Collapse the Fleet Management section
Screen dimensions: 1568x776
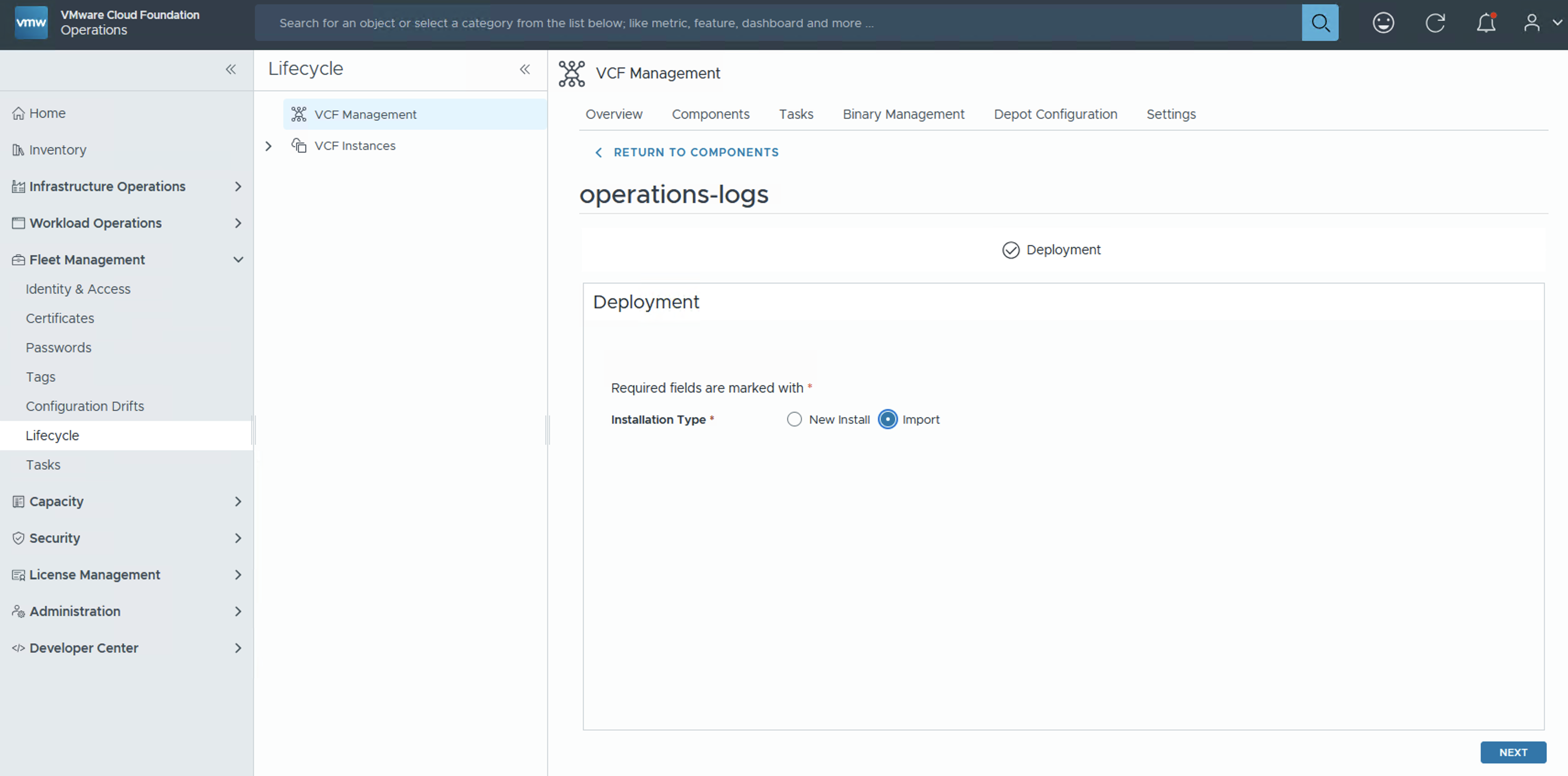(238, 260)
